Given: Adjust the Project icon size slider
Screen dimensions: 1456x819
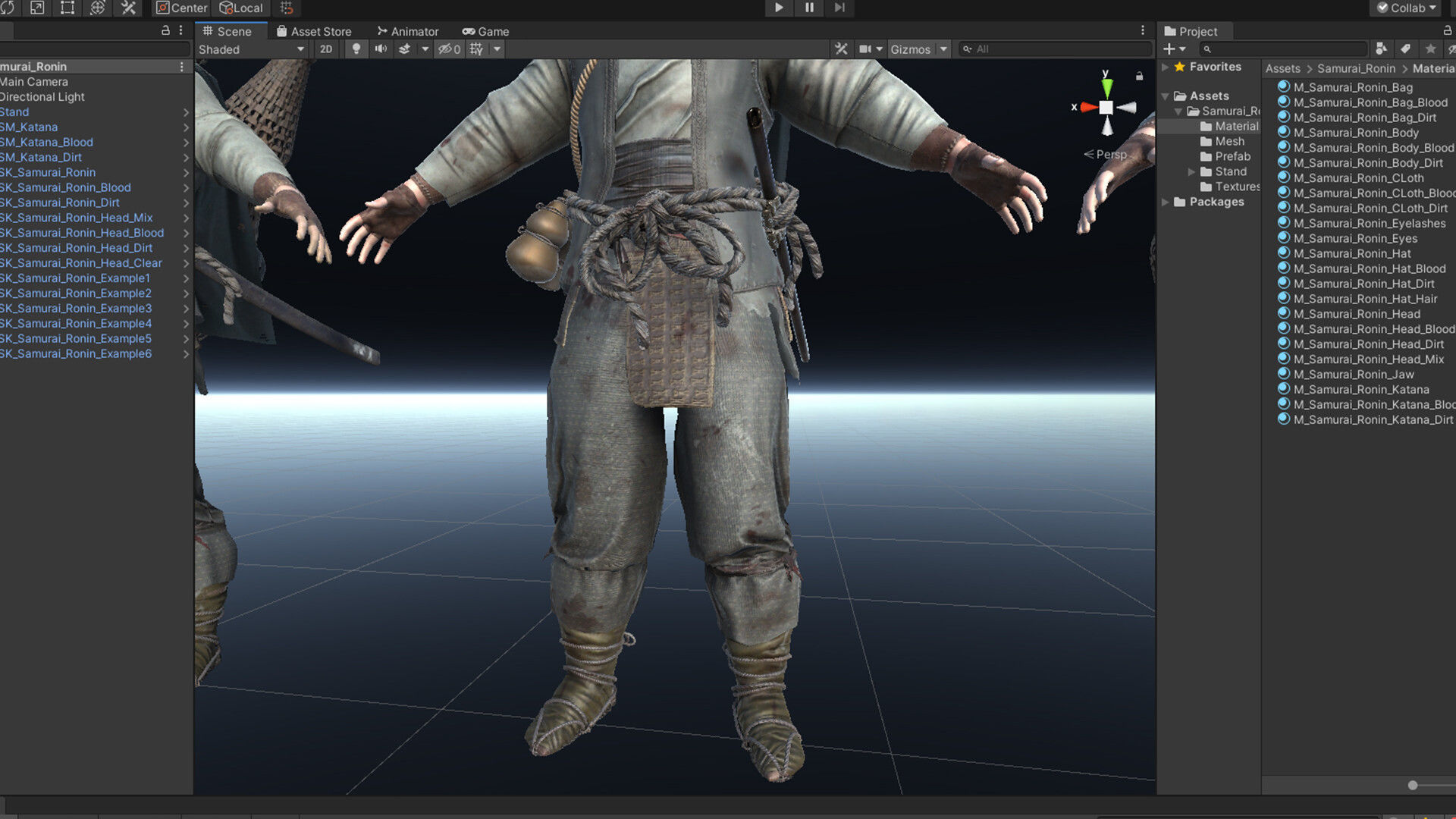Looking at the screenshot, I should (x=1413, y=786).
